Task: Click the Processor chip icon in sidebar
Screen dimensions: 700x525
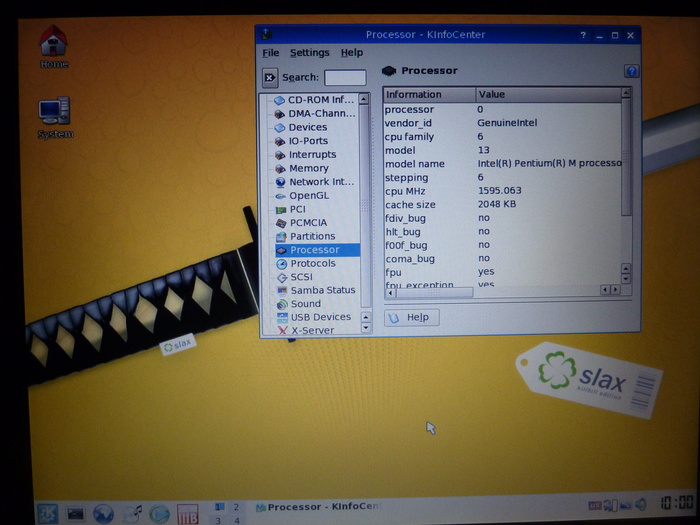Action: (x=281, y=250)
